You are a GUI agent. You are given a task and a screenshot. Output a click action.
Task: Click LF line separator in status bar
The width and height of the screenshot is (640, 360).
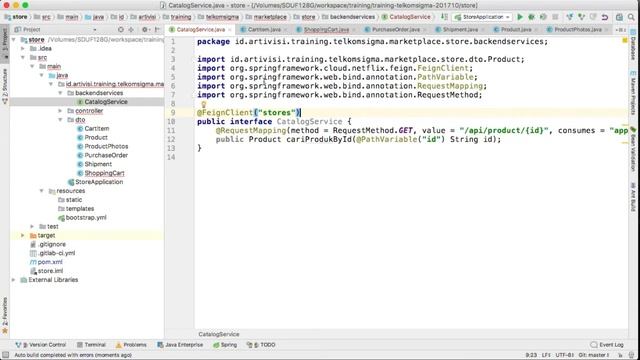546,355
